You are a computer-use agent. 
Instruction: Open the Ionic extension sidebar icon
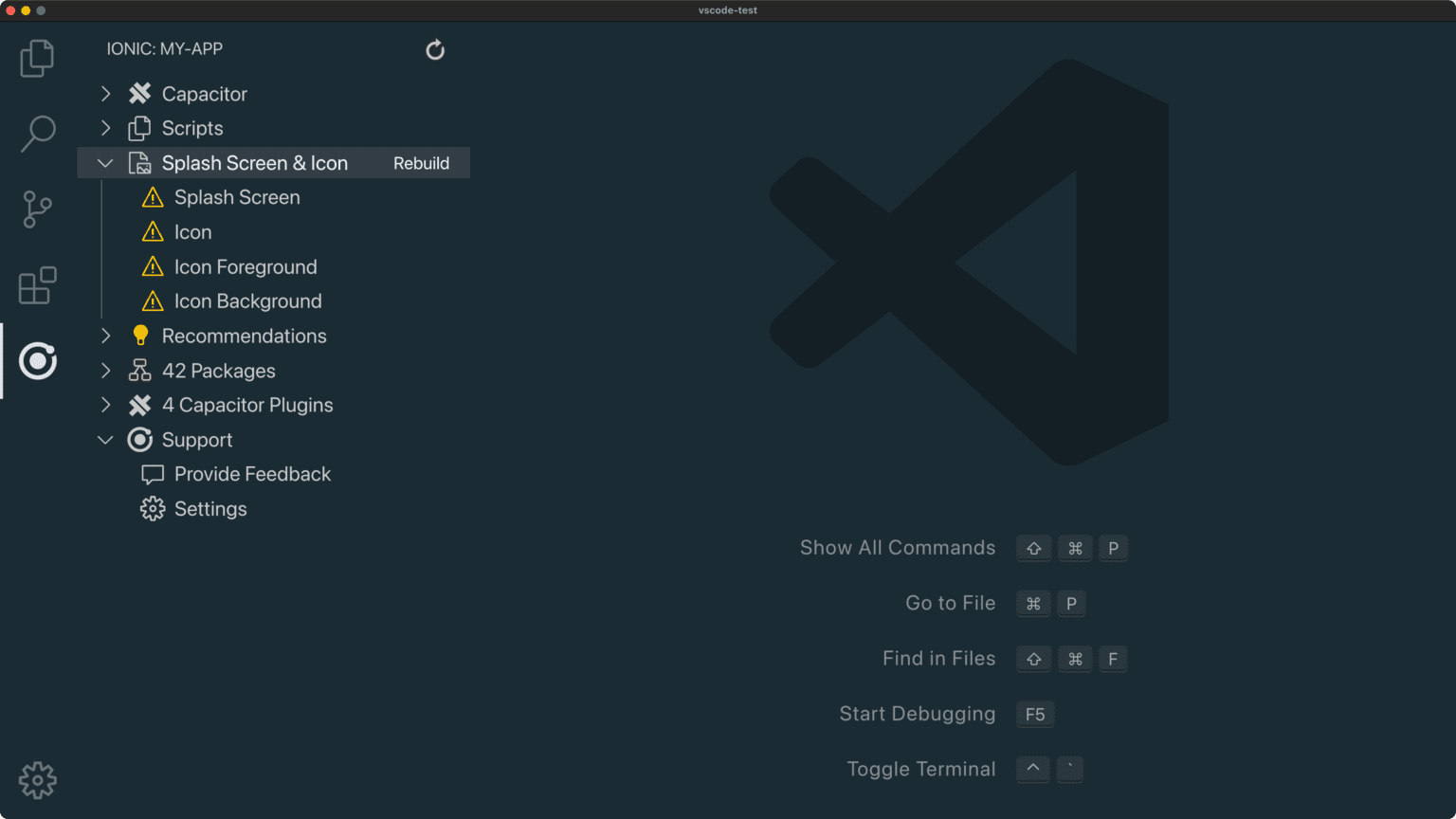[x=37, y=361]
